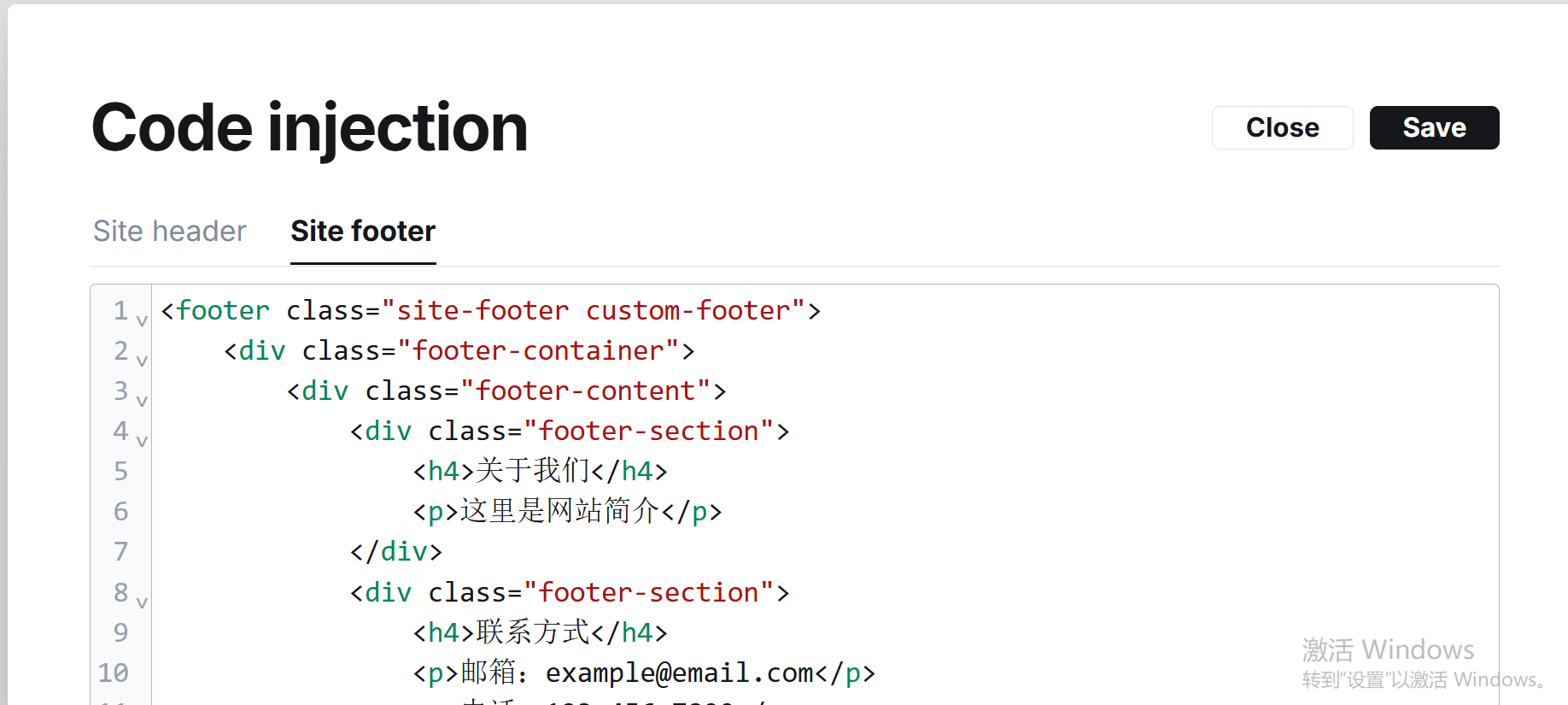Click the "site-footer custom-footer" class string

click(594, 310)
